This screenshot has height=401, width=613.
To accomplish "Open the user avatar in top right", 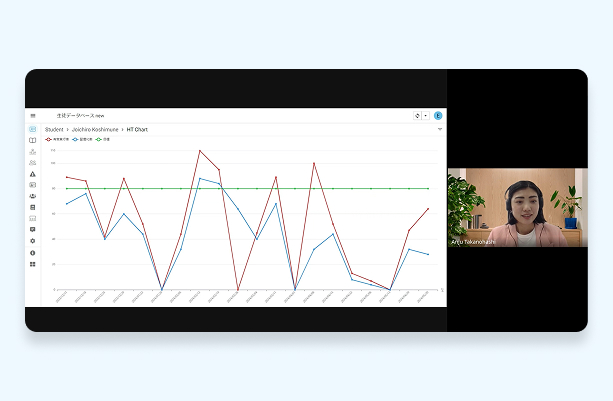I will pos(438,116).
